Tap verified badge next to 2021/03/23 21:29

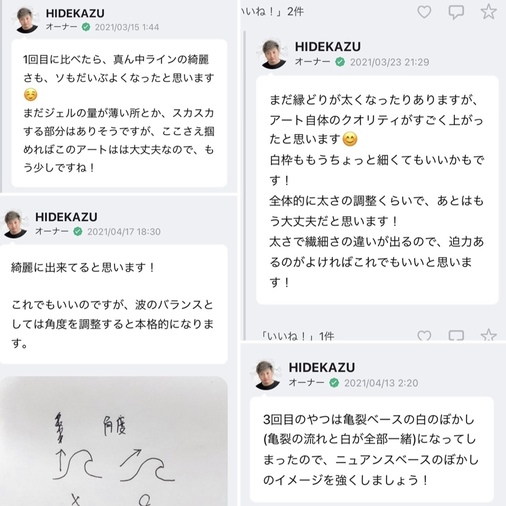(340, 62)
